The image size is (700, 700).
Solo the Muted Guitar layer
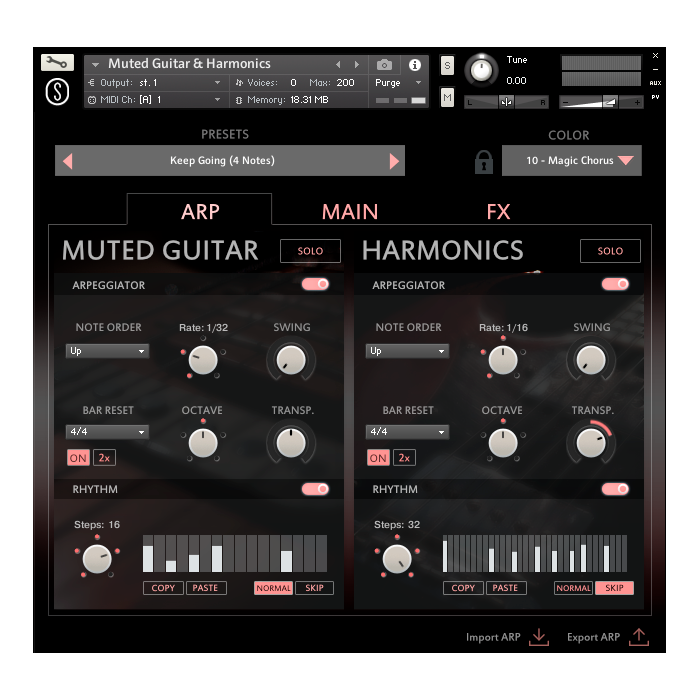tap(310, 251)
